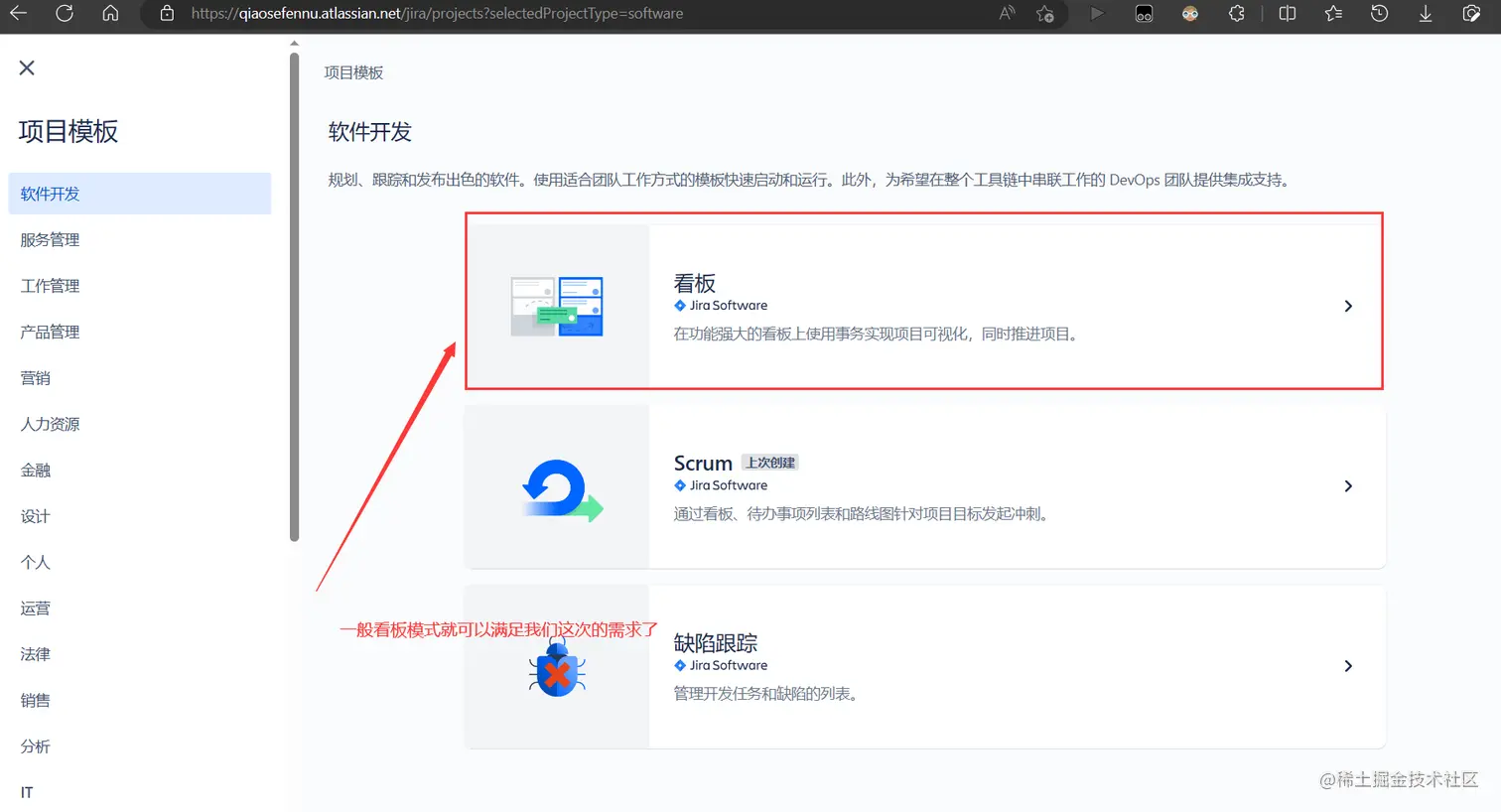Go back to the previous page
Image resolution: width=1501 pixels, height=812 pixels.
19,13
